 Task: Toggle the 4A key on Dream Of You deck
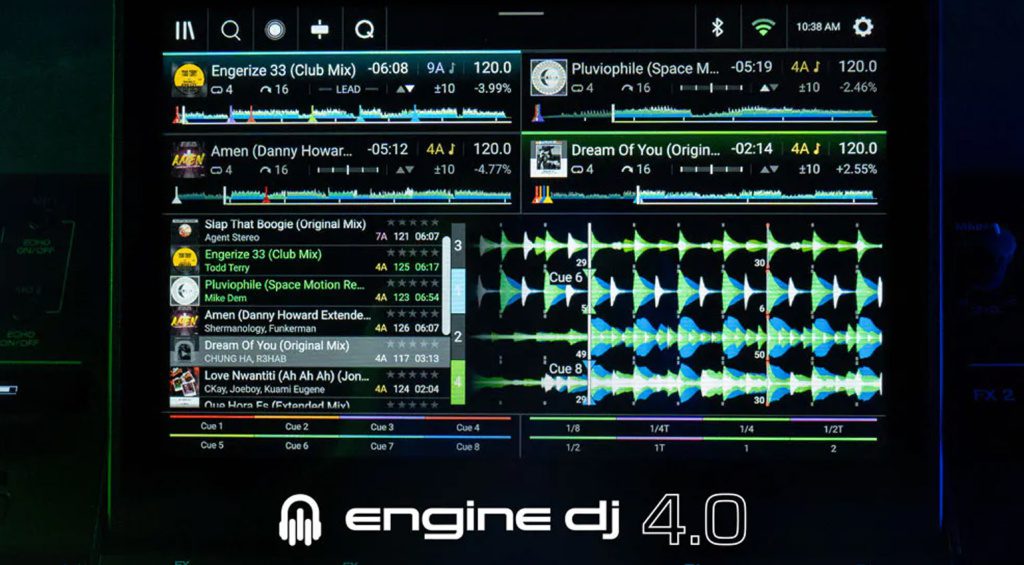point(805,149)
